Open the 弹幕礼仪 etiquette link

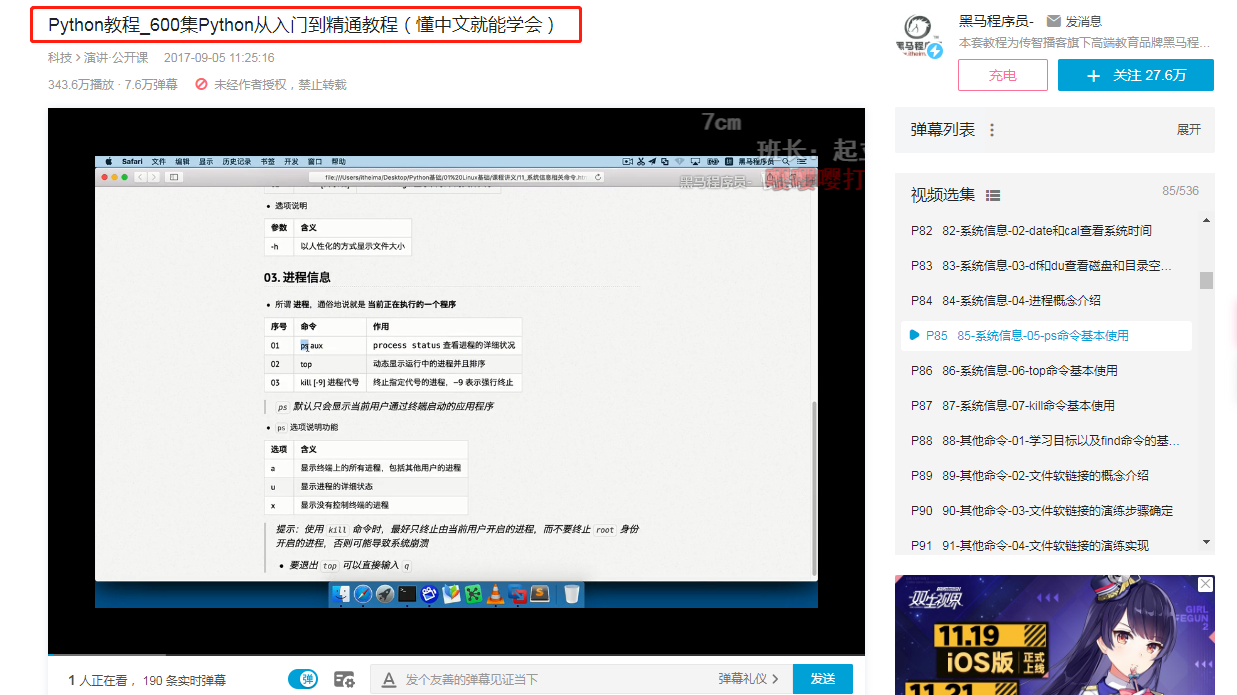click(x=748, y=679)
